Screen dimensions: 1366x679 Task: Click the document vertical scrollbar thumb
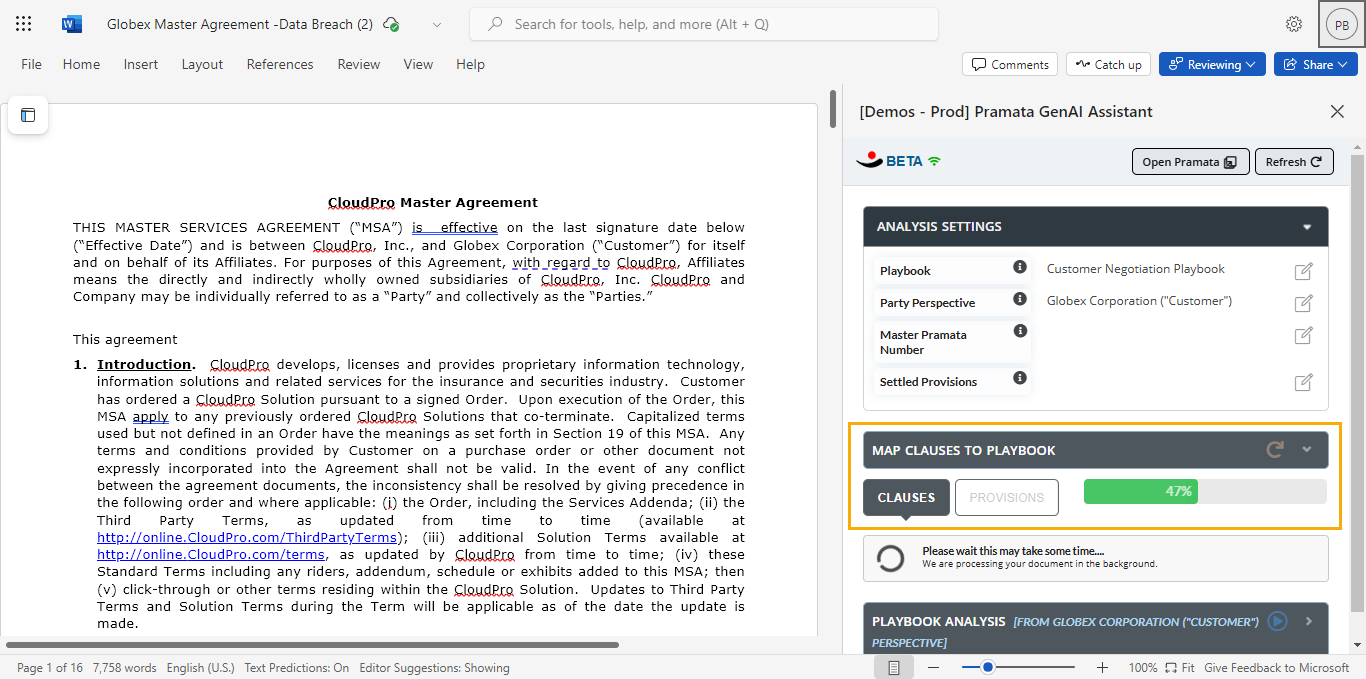(833, 109)
